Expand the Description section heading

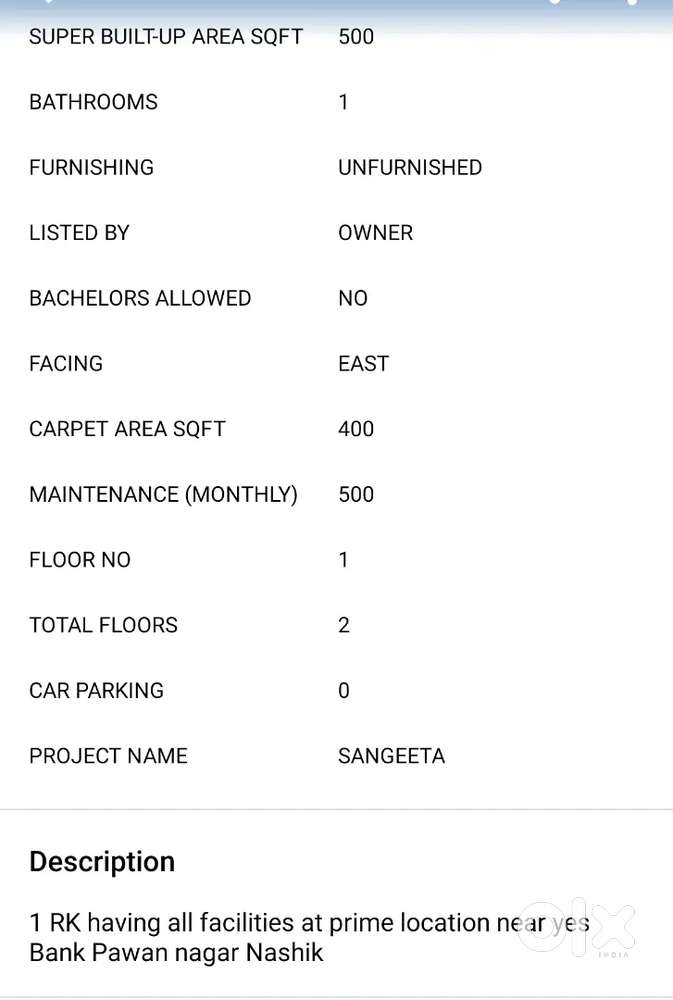pyautogui.click(x=101, y=861)
